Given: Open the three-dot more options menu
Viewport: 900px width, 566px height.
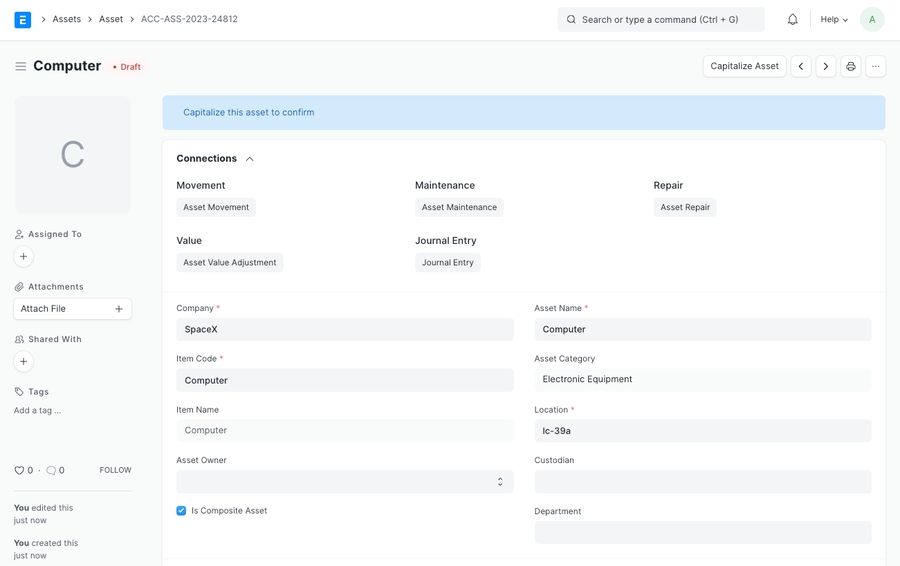Looking at the screenshot, I should [875, 67].
